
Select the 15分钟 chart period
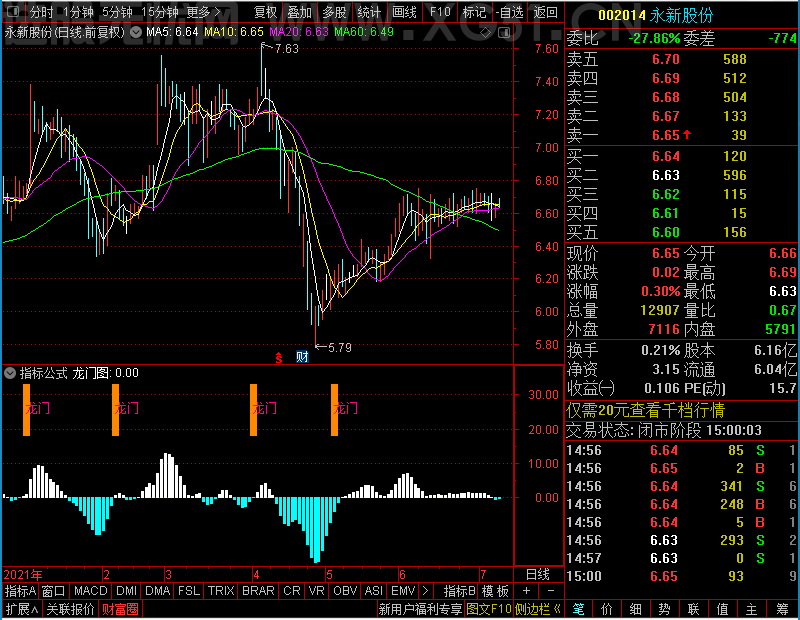[x=160, y=11]
